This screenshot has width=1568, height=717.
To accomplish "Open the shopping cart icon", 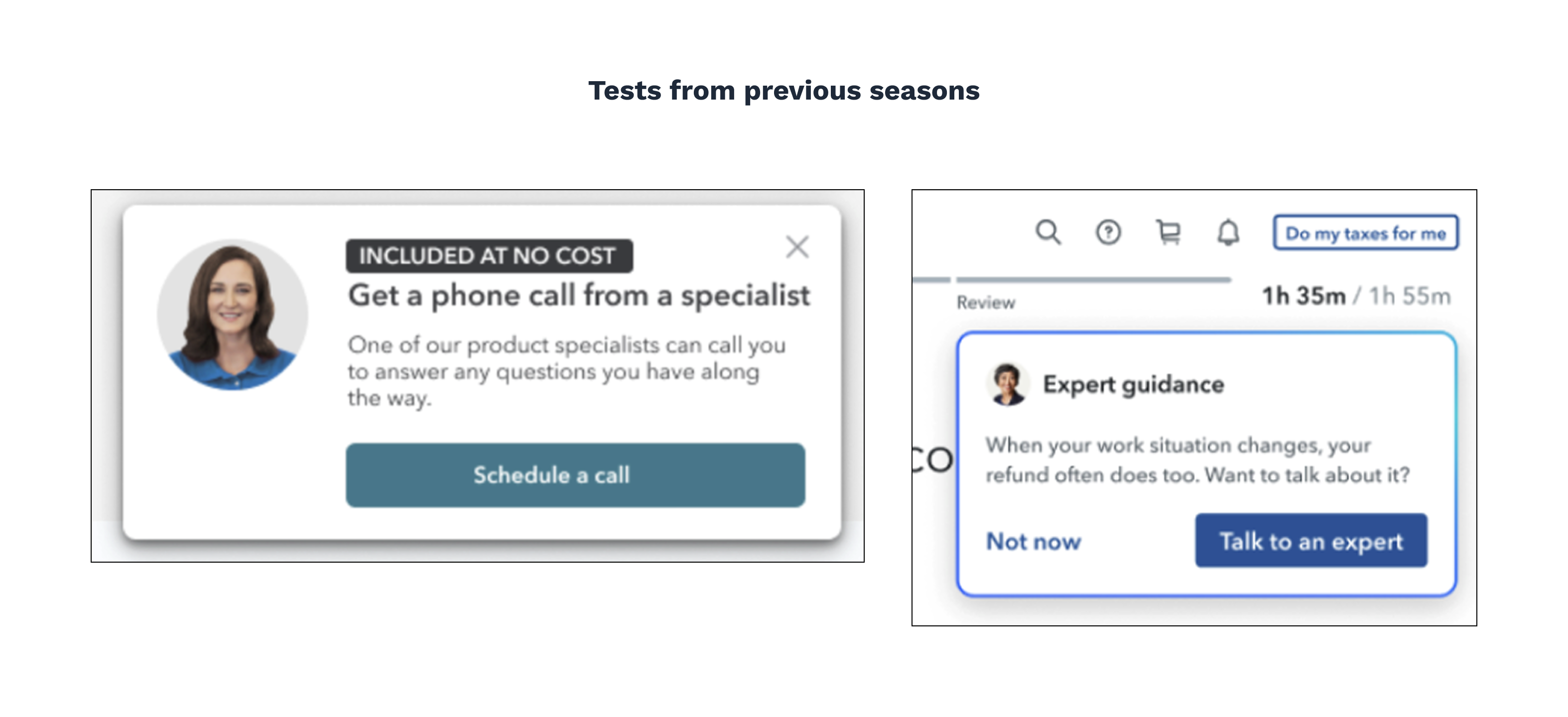I will coord(1168,233).
